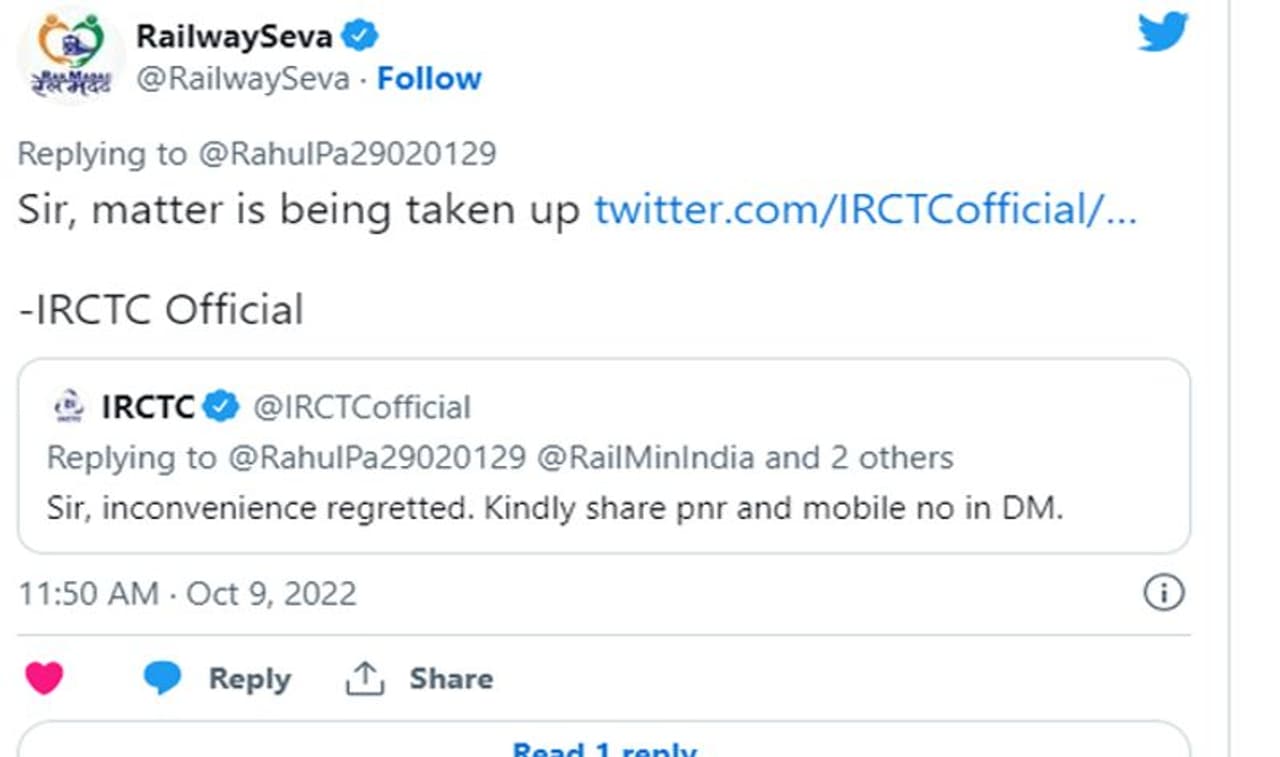
Task: Click the Twitter bird logo
Action: click(x=1163, y=33)
